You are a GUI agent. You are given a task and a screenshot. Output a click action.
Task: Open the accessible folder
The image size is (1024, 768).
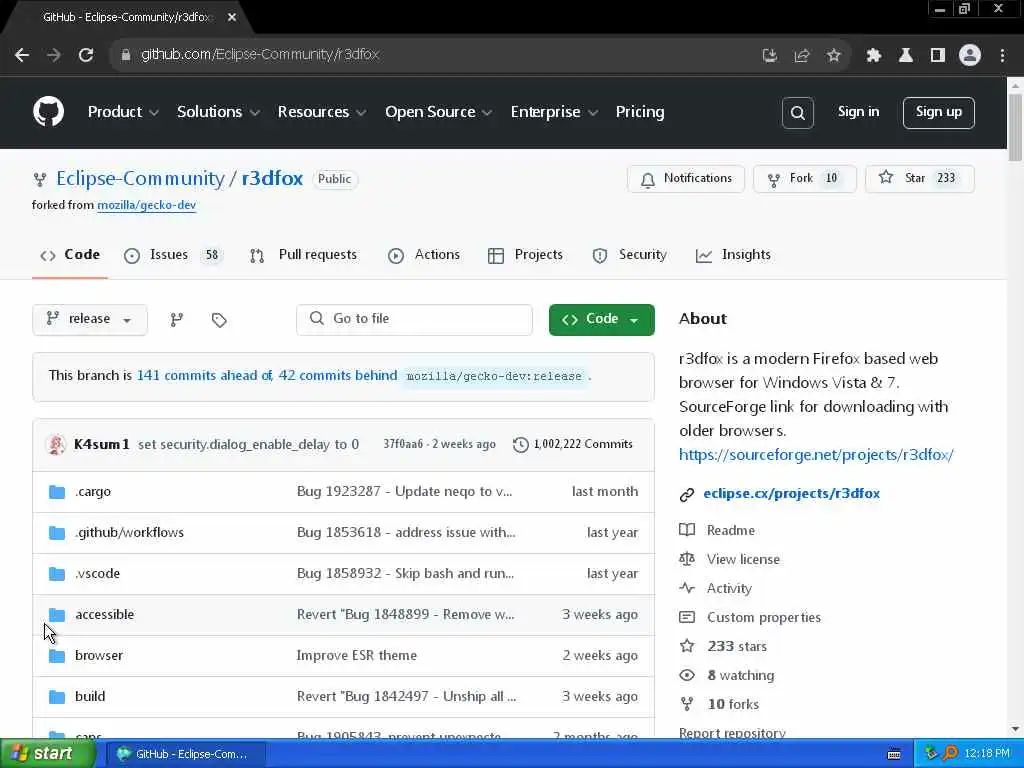click(104, 615)
